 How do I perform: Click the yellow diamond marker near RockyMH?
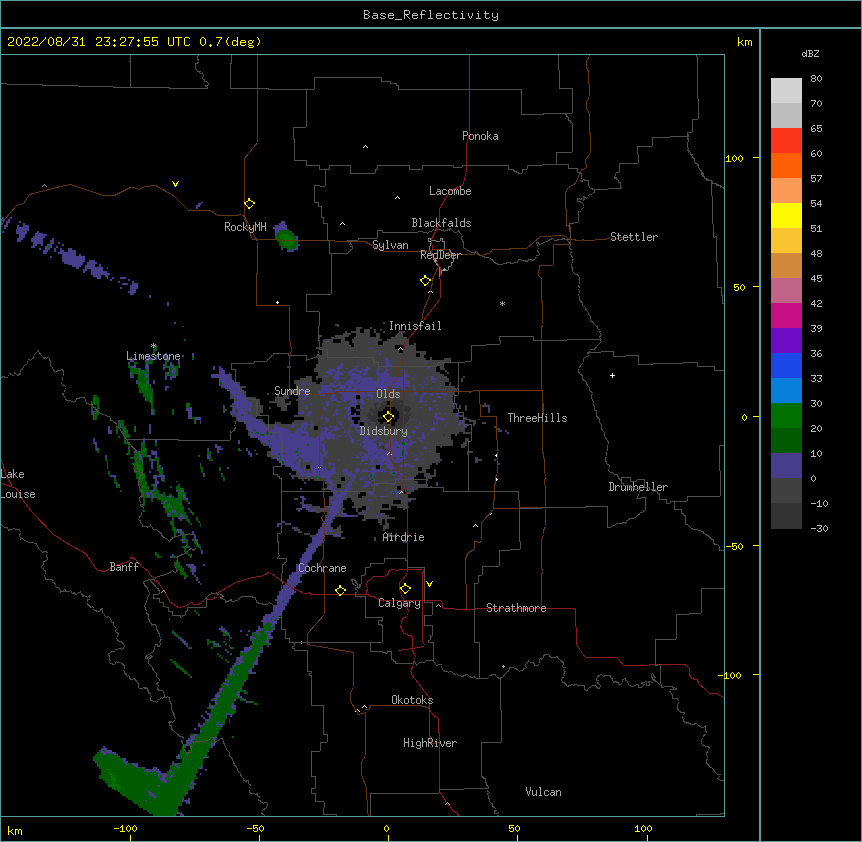[x=250, y=204]
